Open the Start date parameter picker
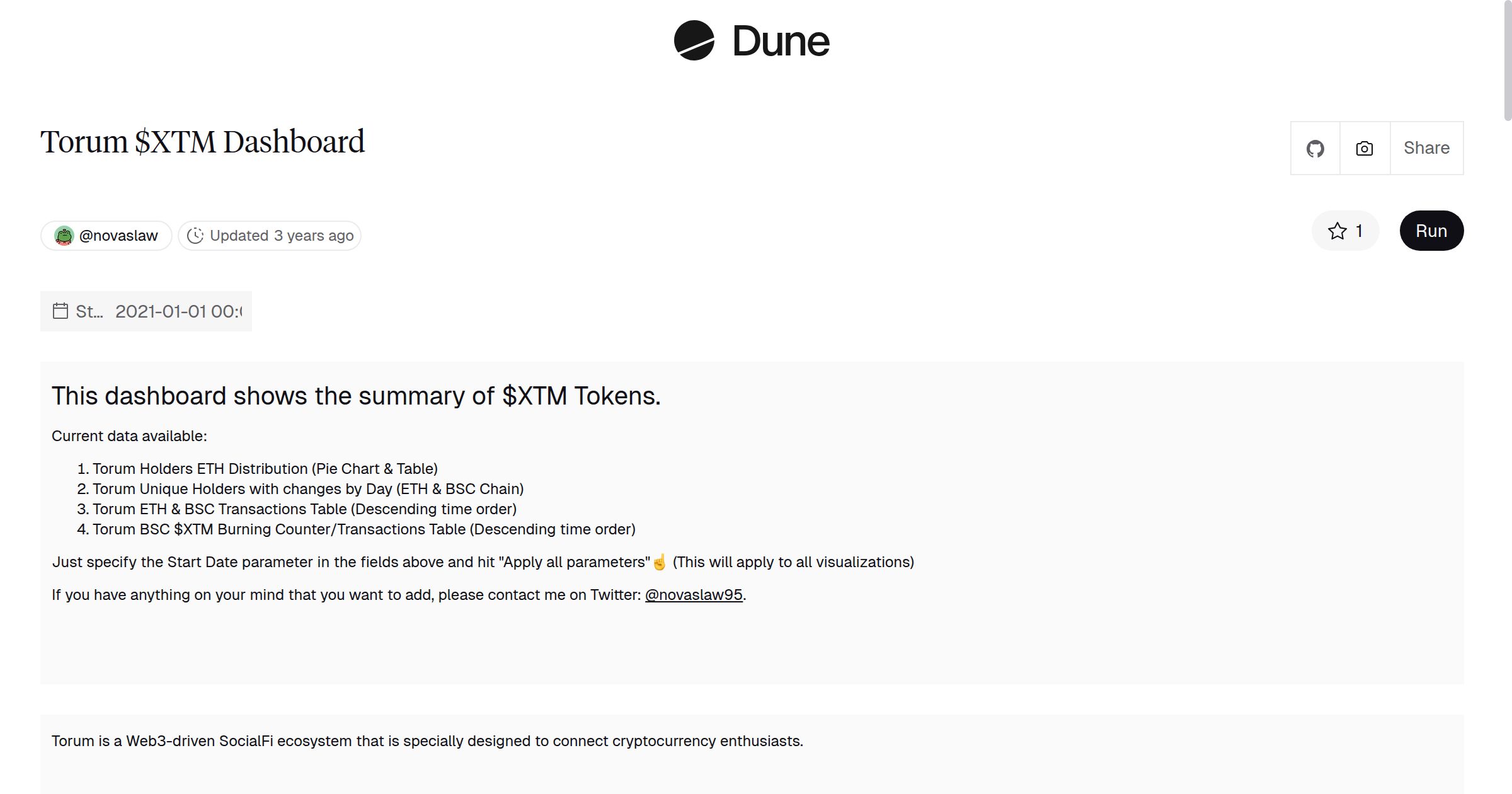1512x794 pixels. coord(146,311)
